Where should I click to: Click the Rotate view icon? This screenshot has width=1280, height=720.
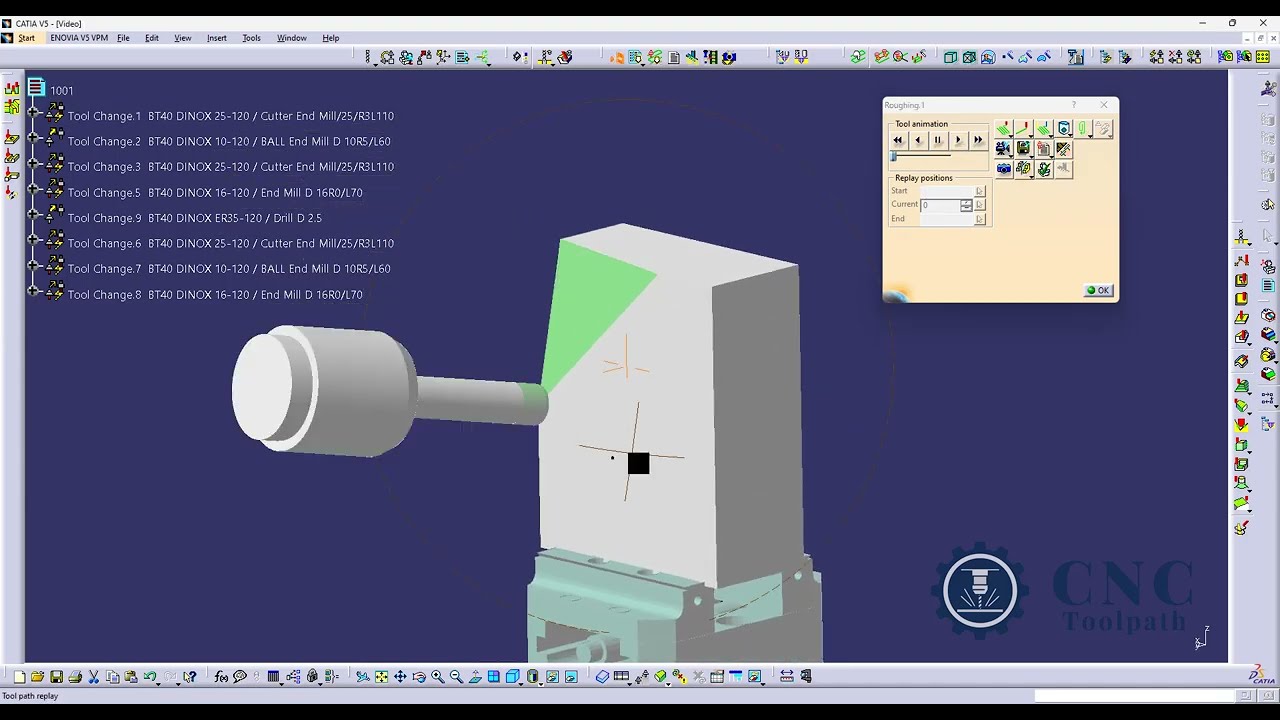[x=419, y=677]
